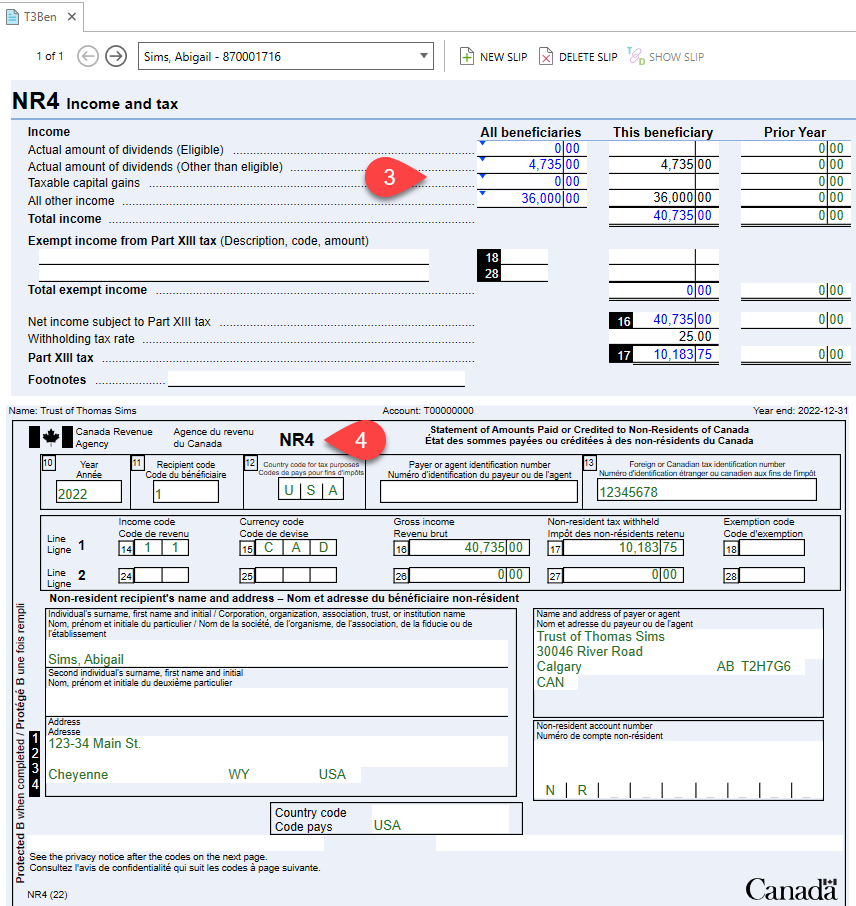Click first exempt income amount field
The height and width of the screenshot is (906, 856).
click(664, 257)
